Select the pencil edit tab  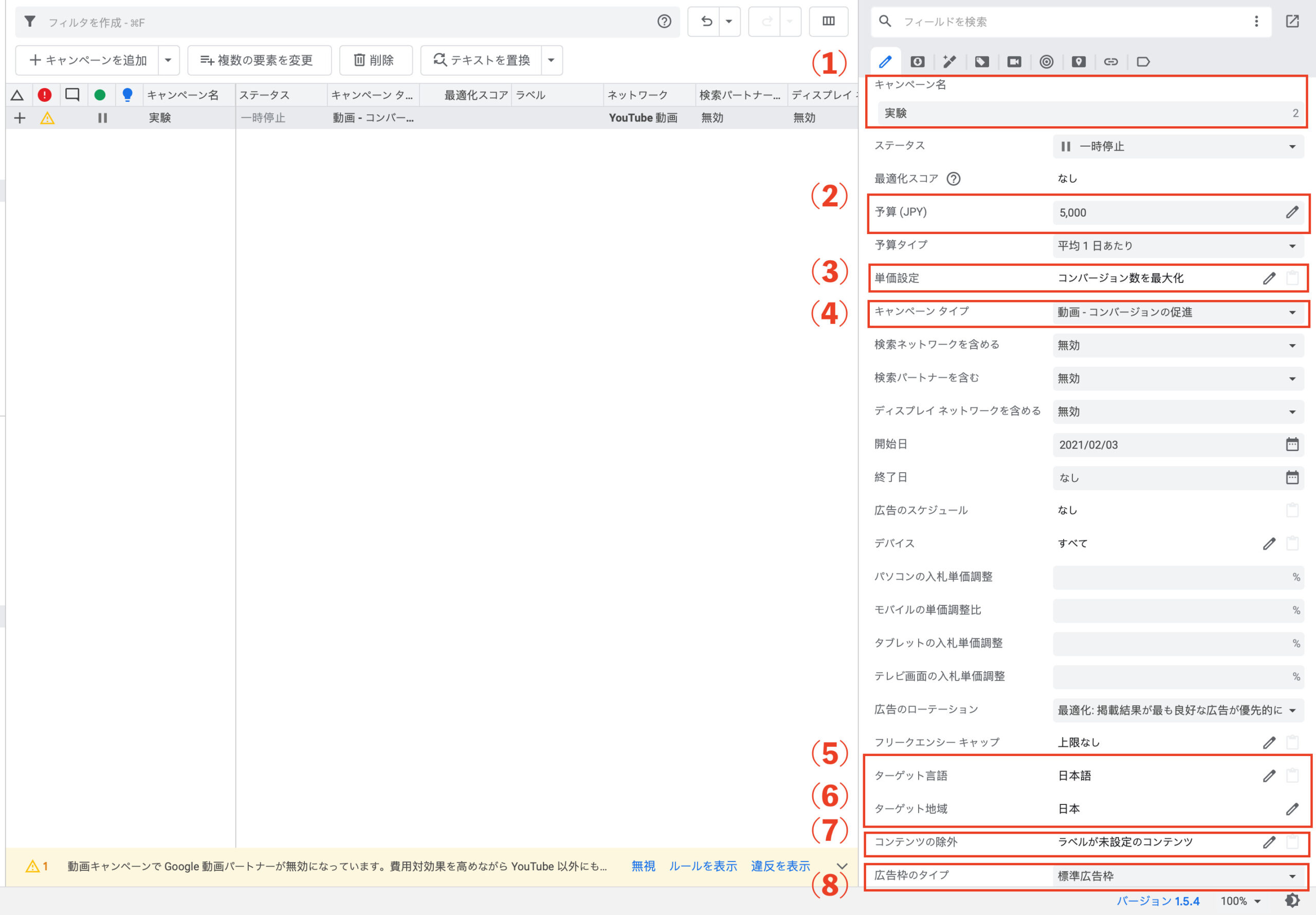click(x=885, y=61)
